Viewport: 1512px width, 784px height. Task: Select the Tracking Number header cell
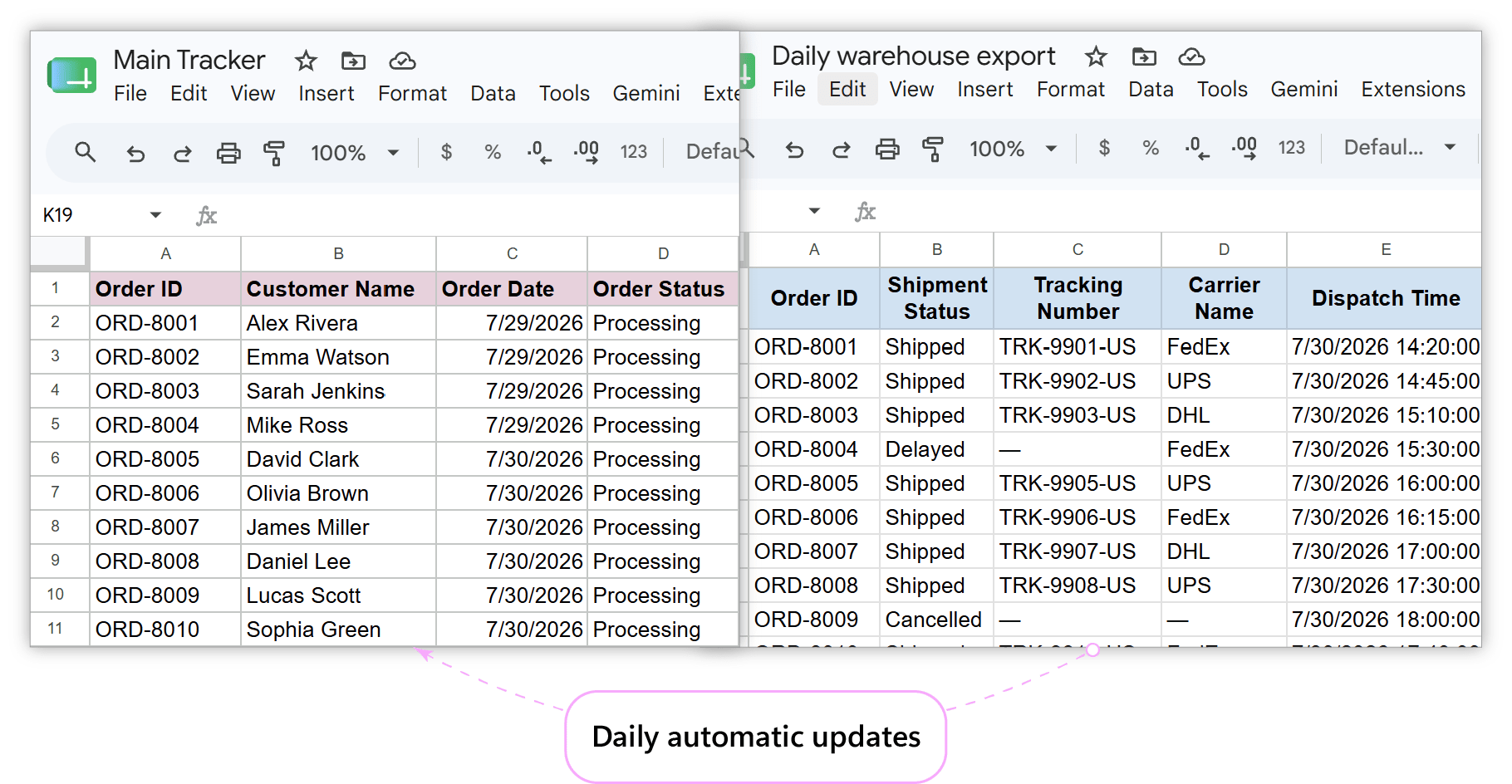coord(1078,298)
